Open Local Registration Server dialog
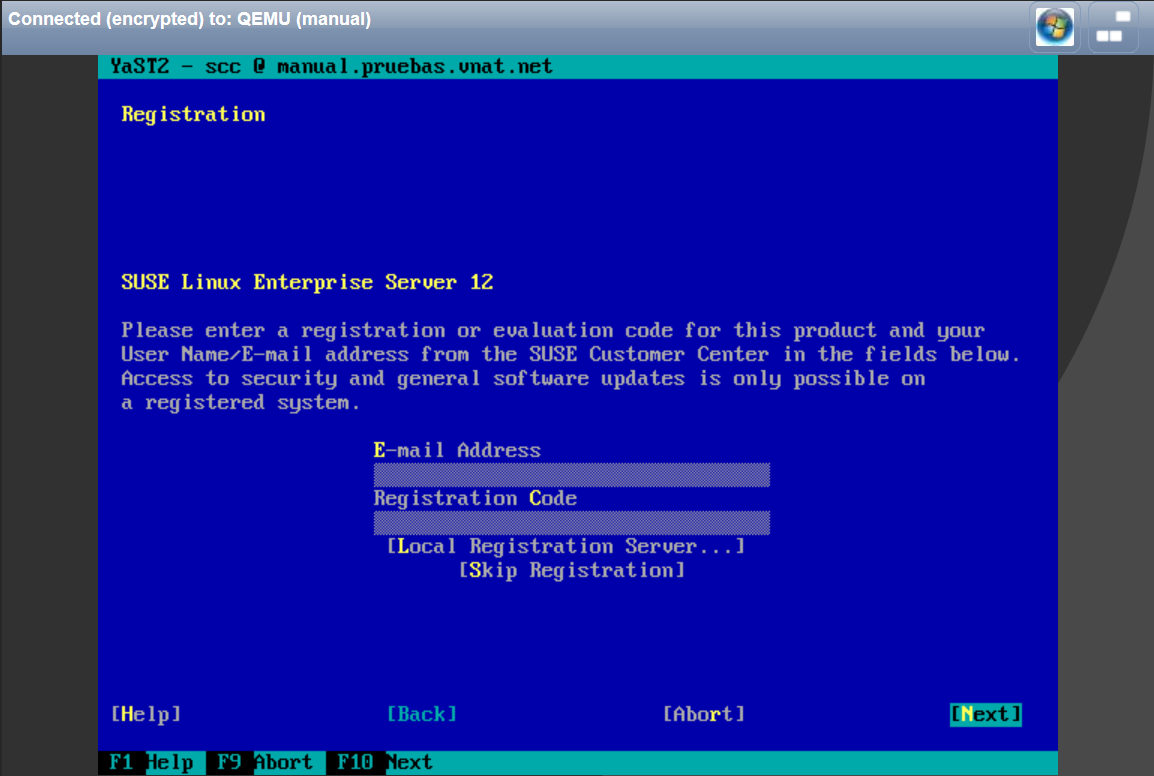 pos(566,546)
